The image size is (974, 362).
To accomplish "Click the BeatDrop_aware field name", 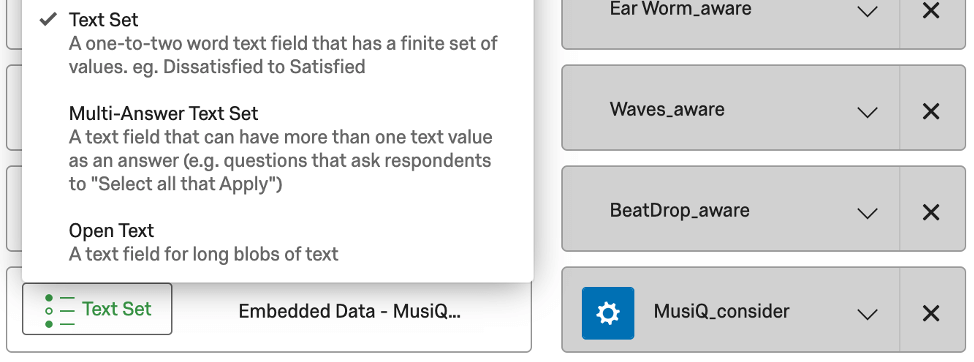I will pos(680,210).
